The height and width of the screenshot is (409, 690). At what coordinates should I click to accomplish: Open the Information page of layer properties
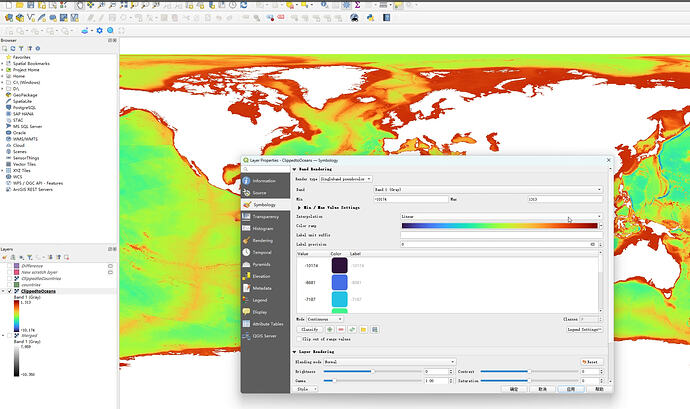(x=263, y=181)
